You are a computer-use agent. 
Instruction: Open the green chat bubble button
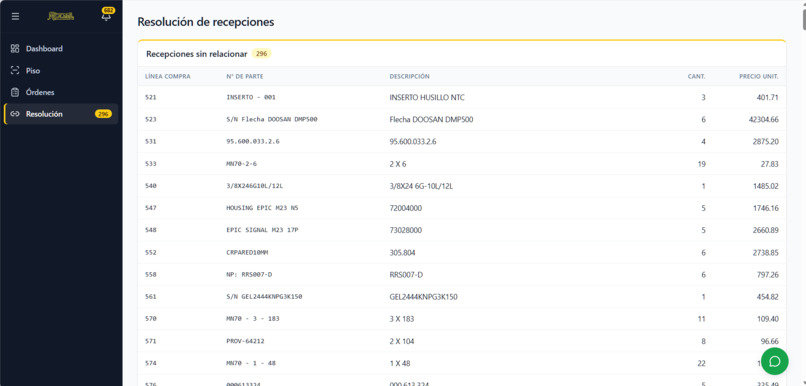coord(774,361)
